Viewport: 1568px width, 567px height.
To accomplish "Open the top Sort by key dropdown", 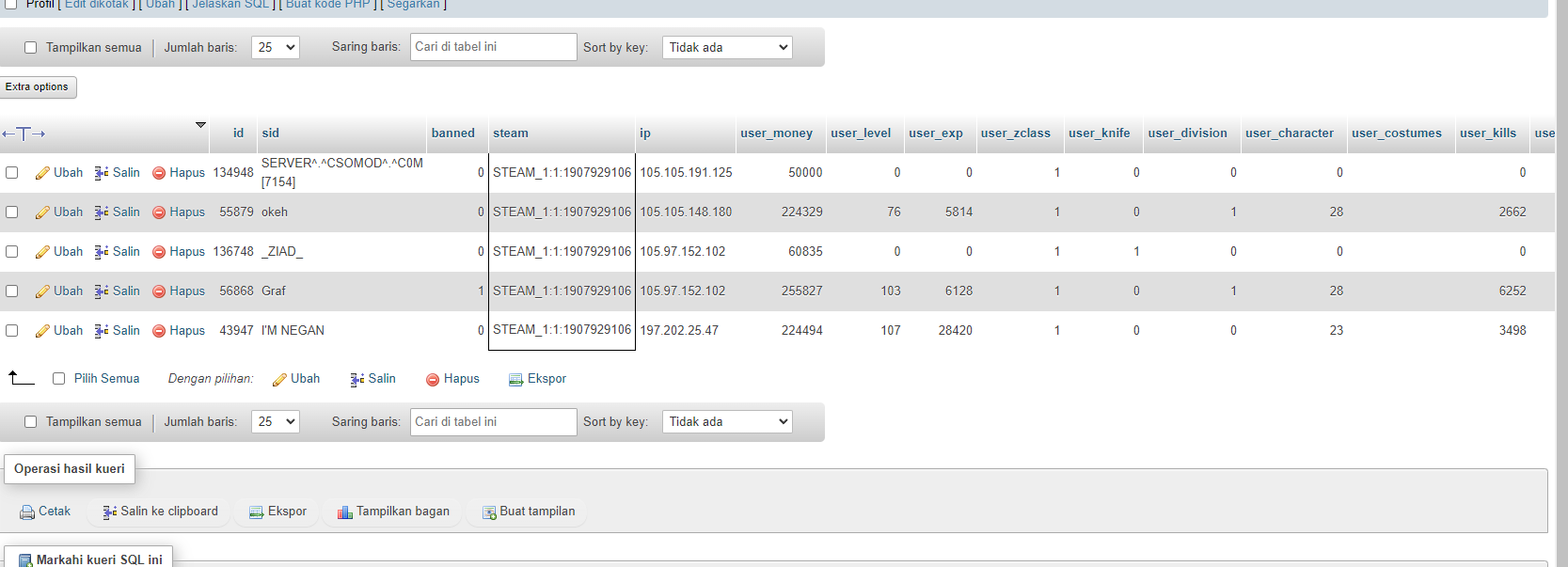I will tap(727, 47).
